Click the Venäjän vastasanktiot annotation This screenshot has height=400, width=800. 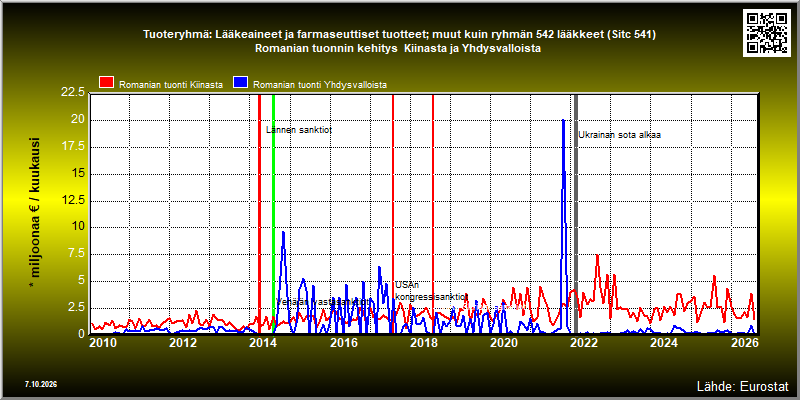322,302
